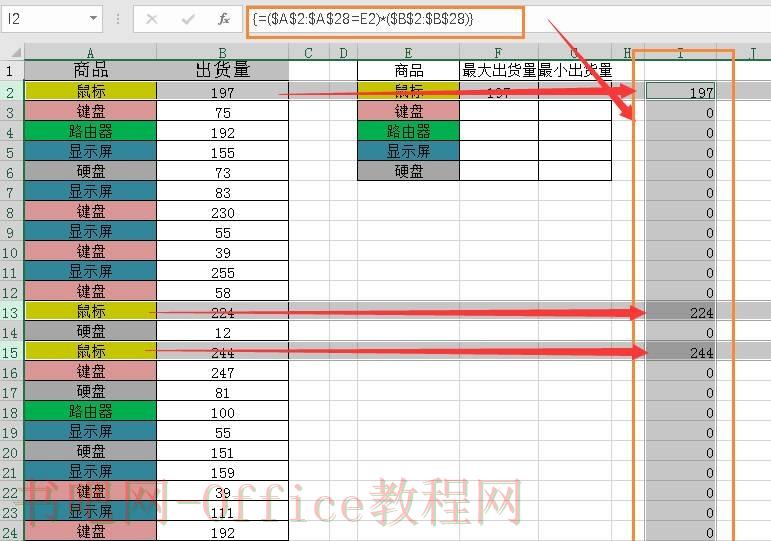Select column C header

308,52
